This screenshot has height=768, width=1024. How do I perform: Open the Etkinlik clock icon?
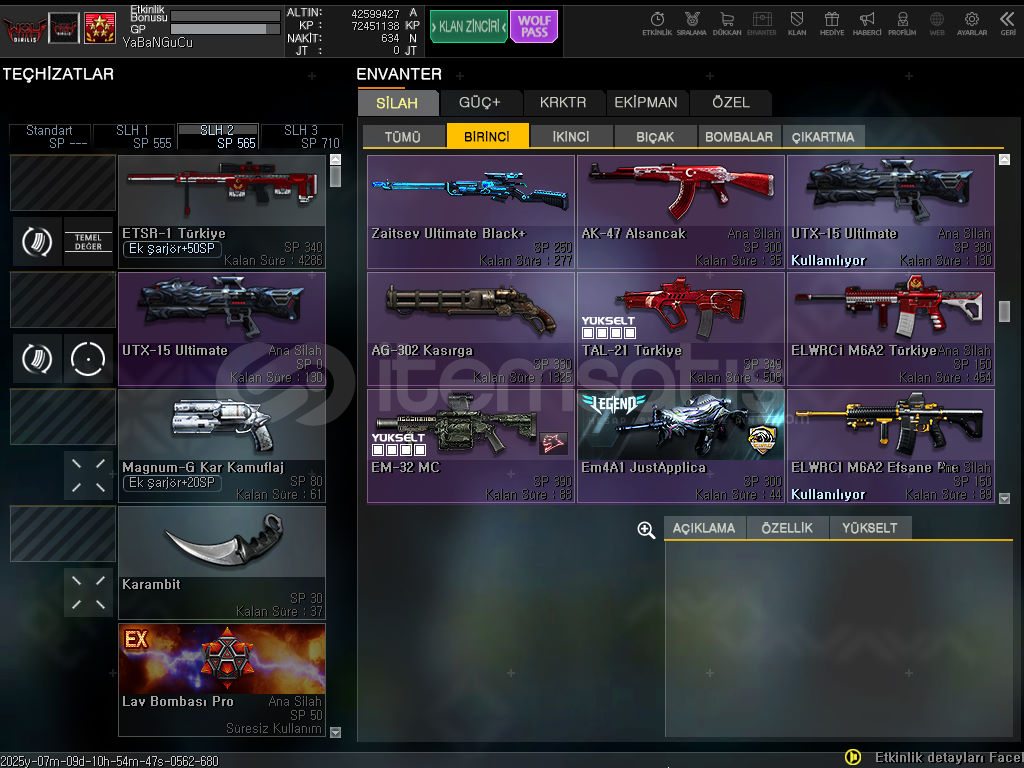(657, 23)
